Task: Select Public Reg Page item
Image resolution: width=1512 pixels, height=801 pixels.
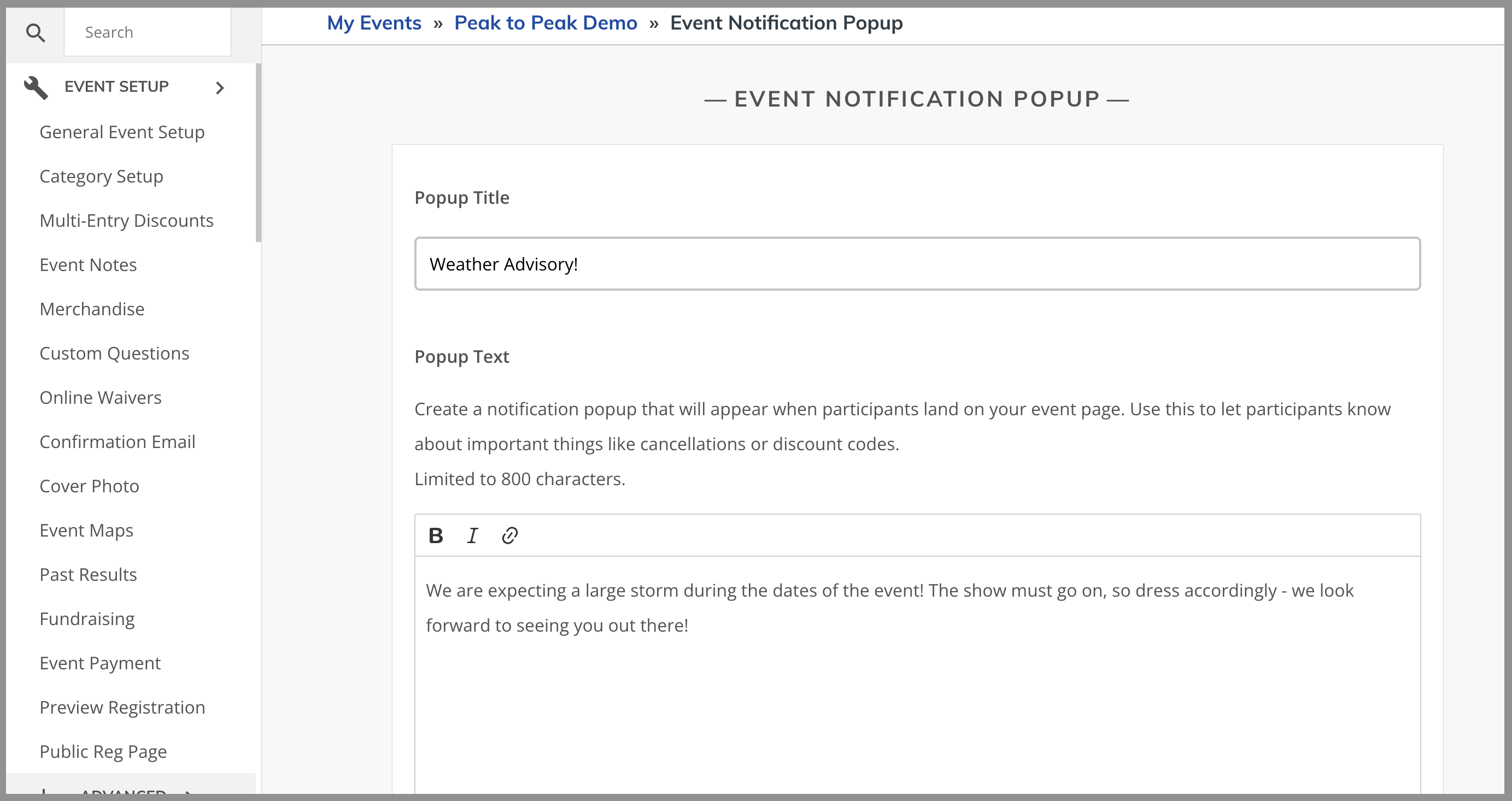Action: click(103, 752)
